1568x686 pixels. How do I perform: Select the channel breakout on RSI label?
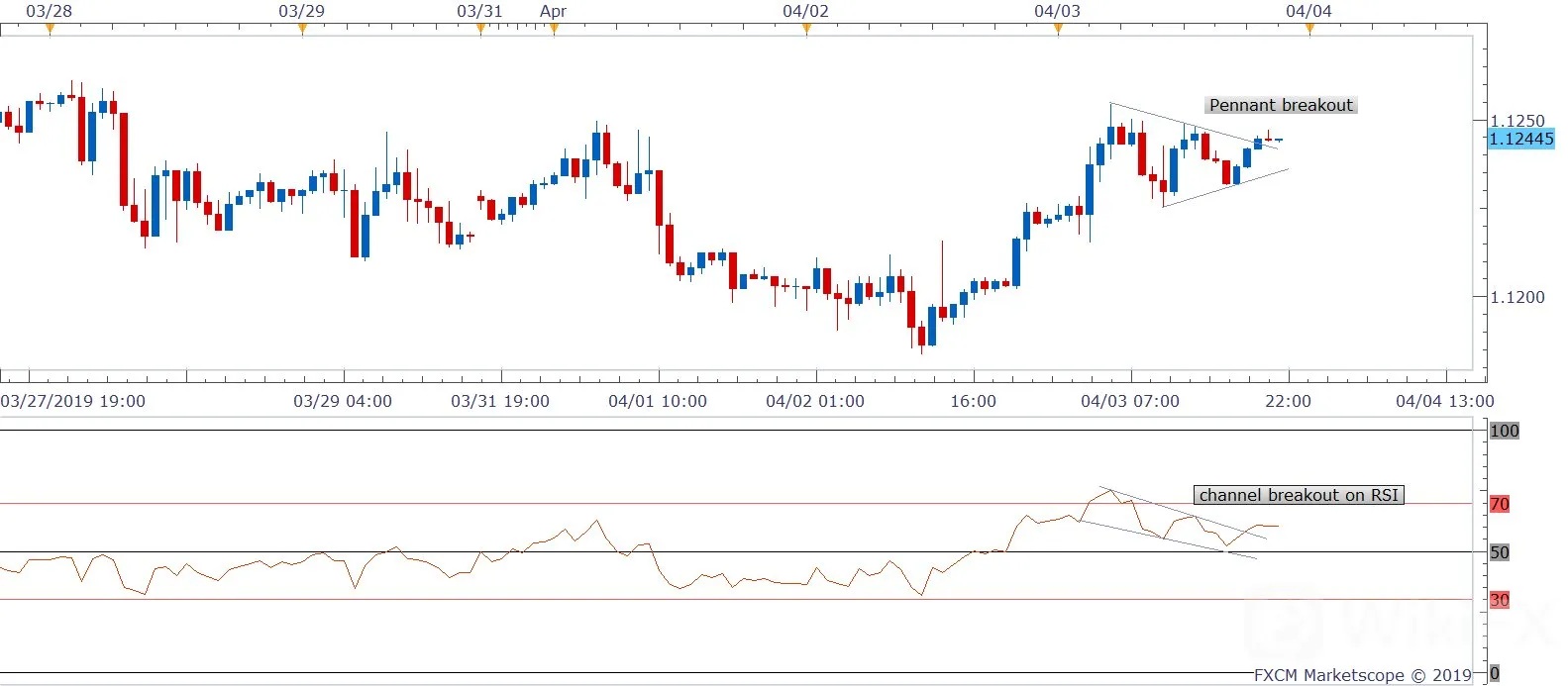coord(1299,495)
